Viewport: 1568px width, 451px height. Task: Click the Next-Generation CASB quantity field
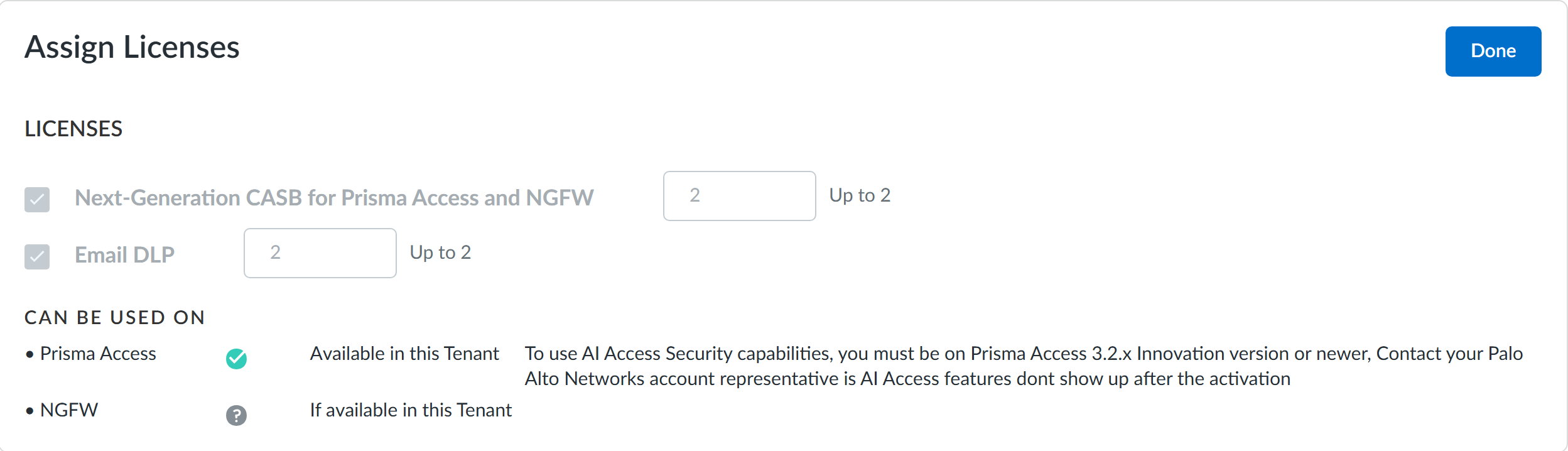coord(739,196)
